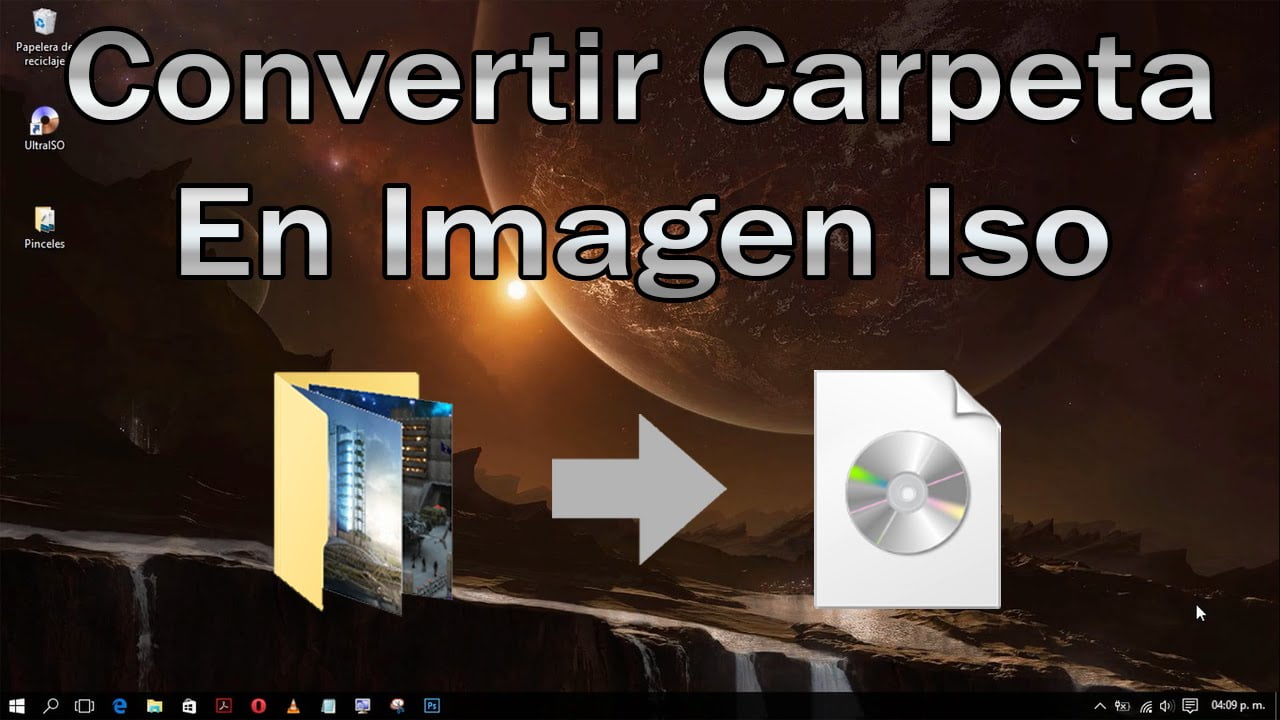Viewport: 1280px width, 720px height.
Task: Launch Microsoft Edge from the taskbar
Action: [x=119, y=705]
